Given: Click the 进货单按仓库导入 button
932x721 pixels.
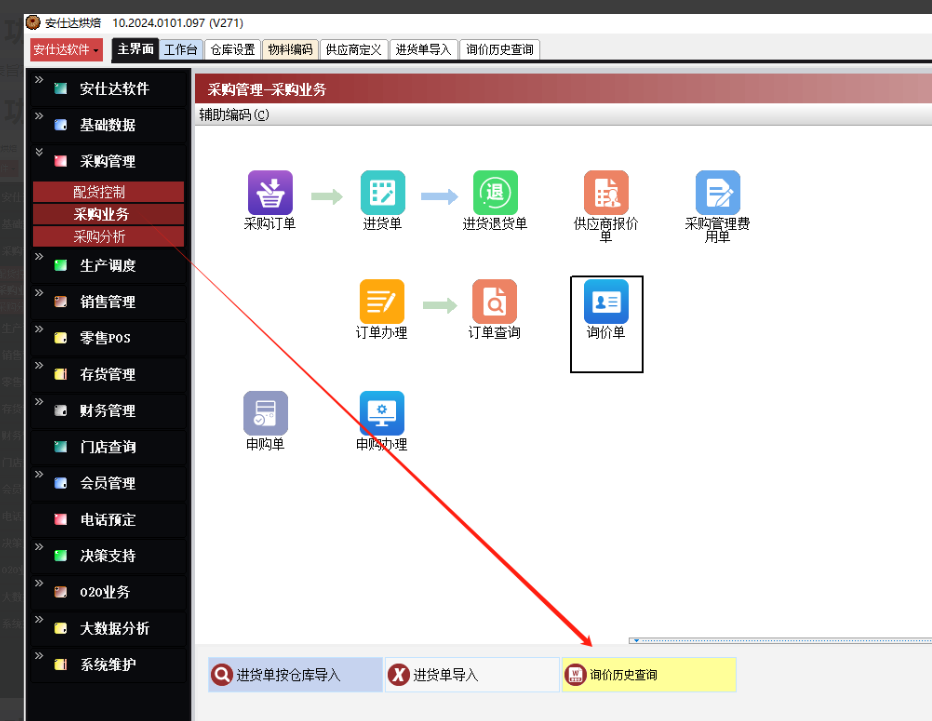Looking at the screenshot, I should [x=295, y=675].
